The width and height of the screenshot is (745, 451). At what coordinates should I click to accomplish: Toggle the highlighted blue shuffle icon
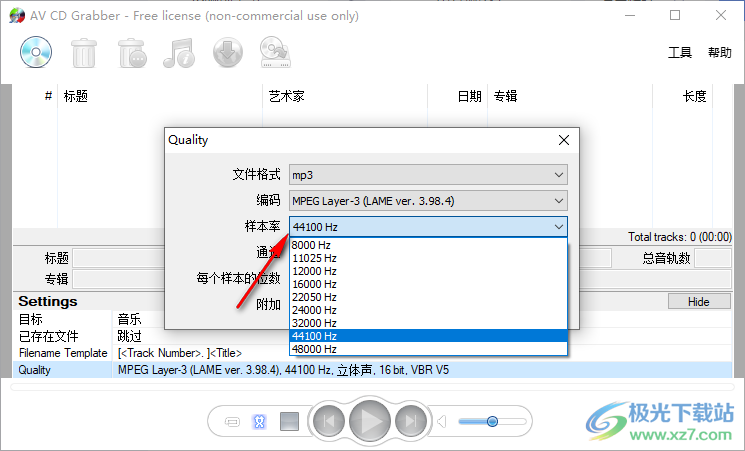pos(259,422)
